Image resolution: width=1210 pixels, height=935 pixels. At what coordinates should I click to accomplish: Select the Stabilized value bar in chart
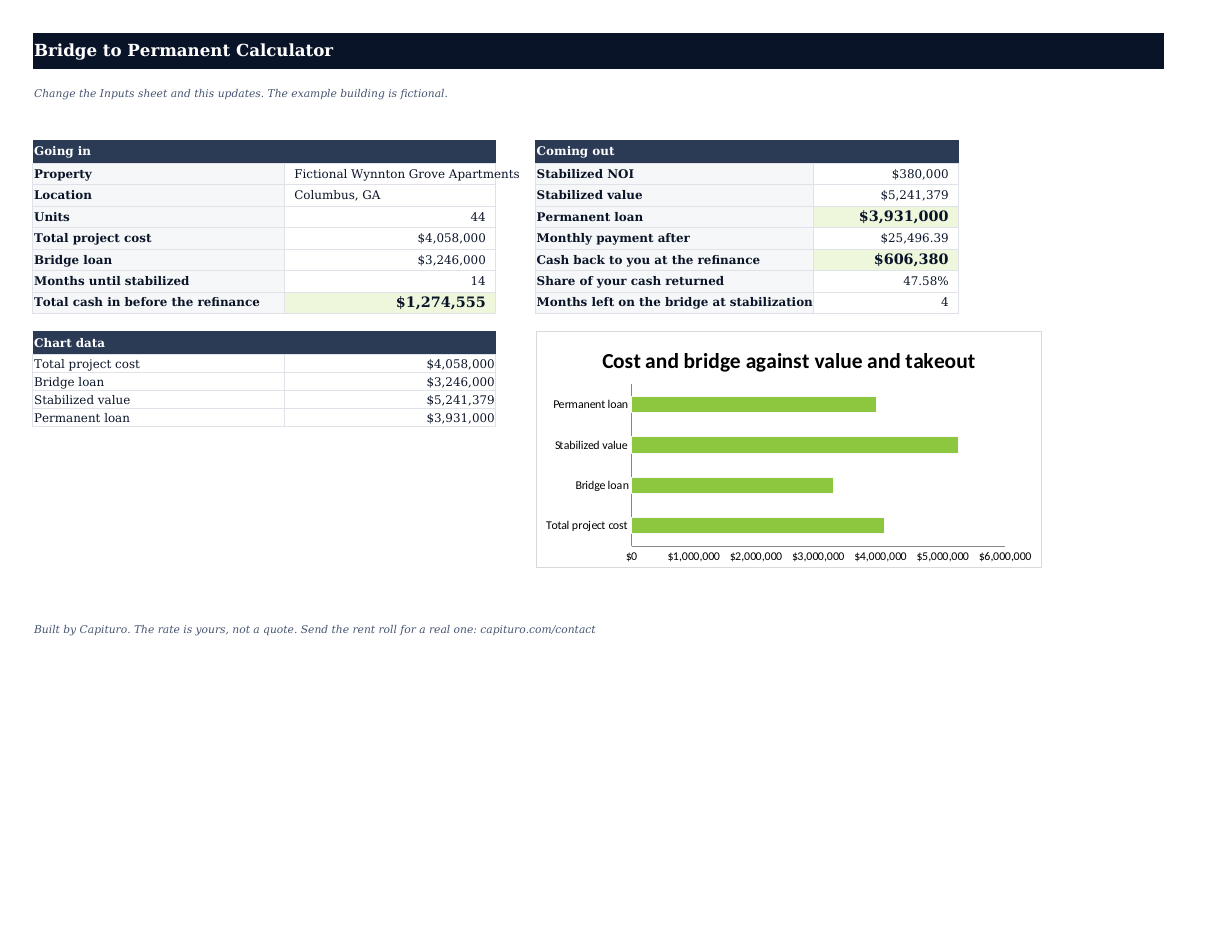[795, 445]
